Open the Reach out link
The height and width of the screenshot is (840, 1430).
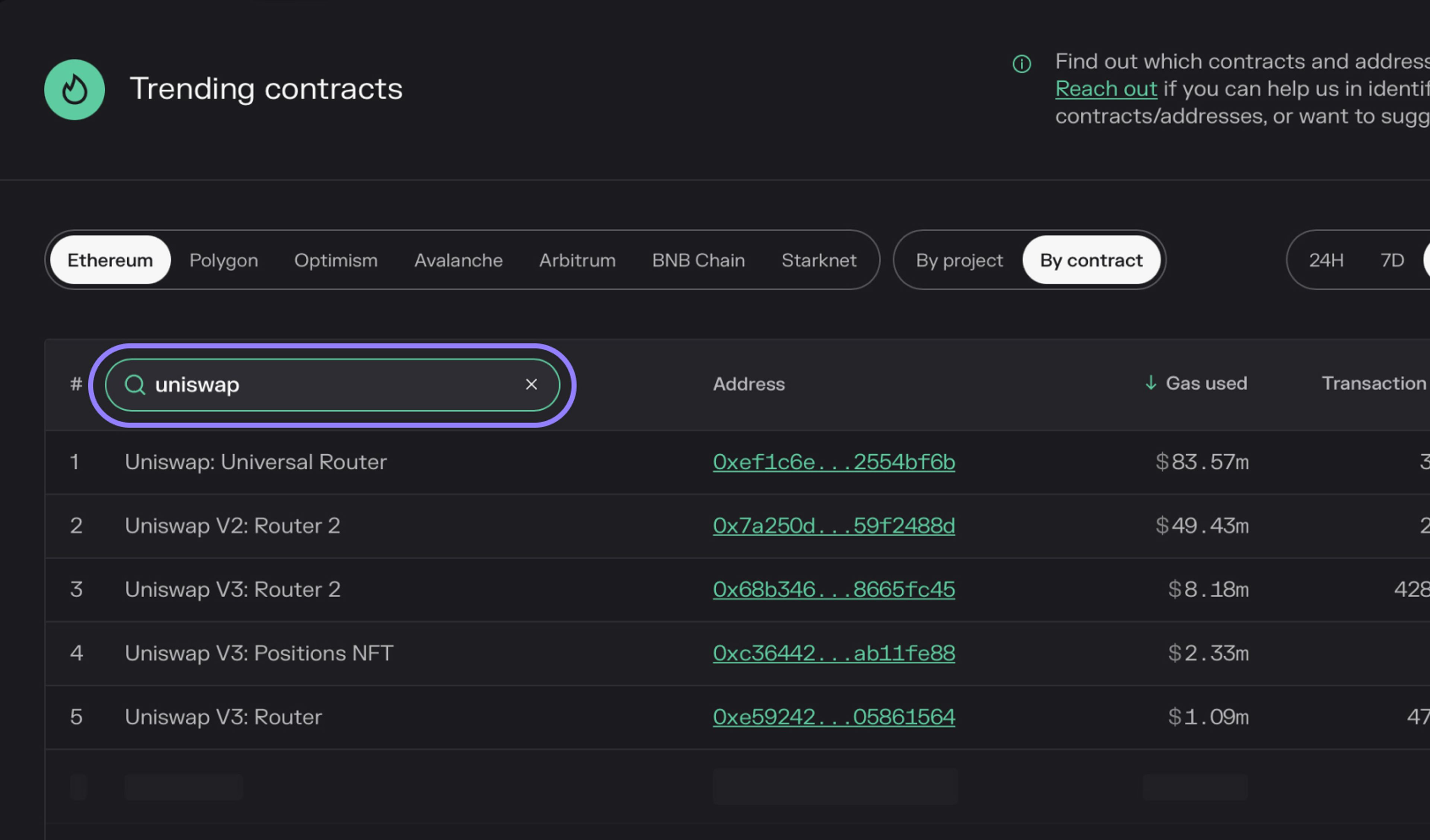[x=1105, y=89]
